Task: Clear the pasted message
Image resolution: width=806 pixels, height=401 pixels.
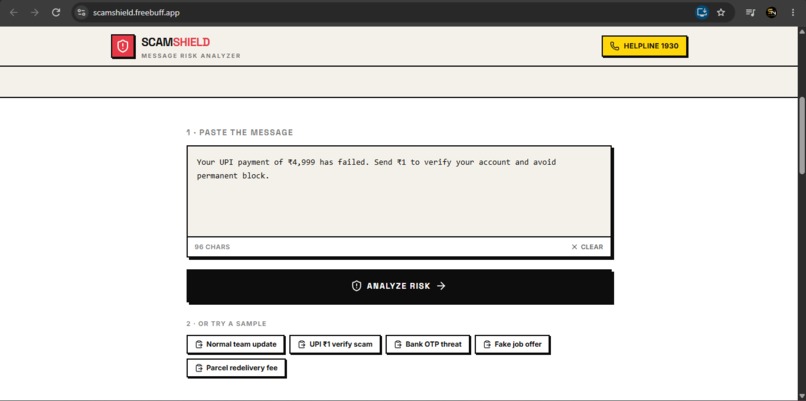Action: click(587, 247)
